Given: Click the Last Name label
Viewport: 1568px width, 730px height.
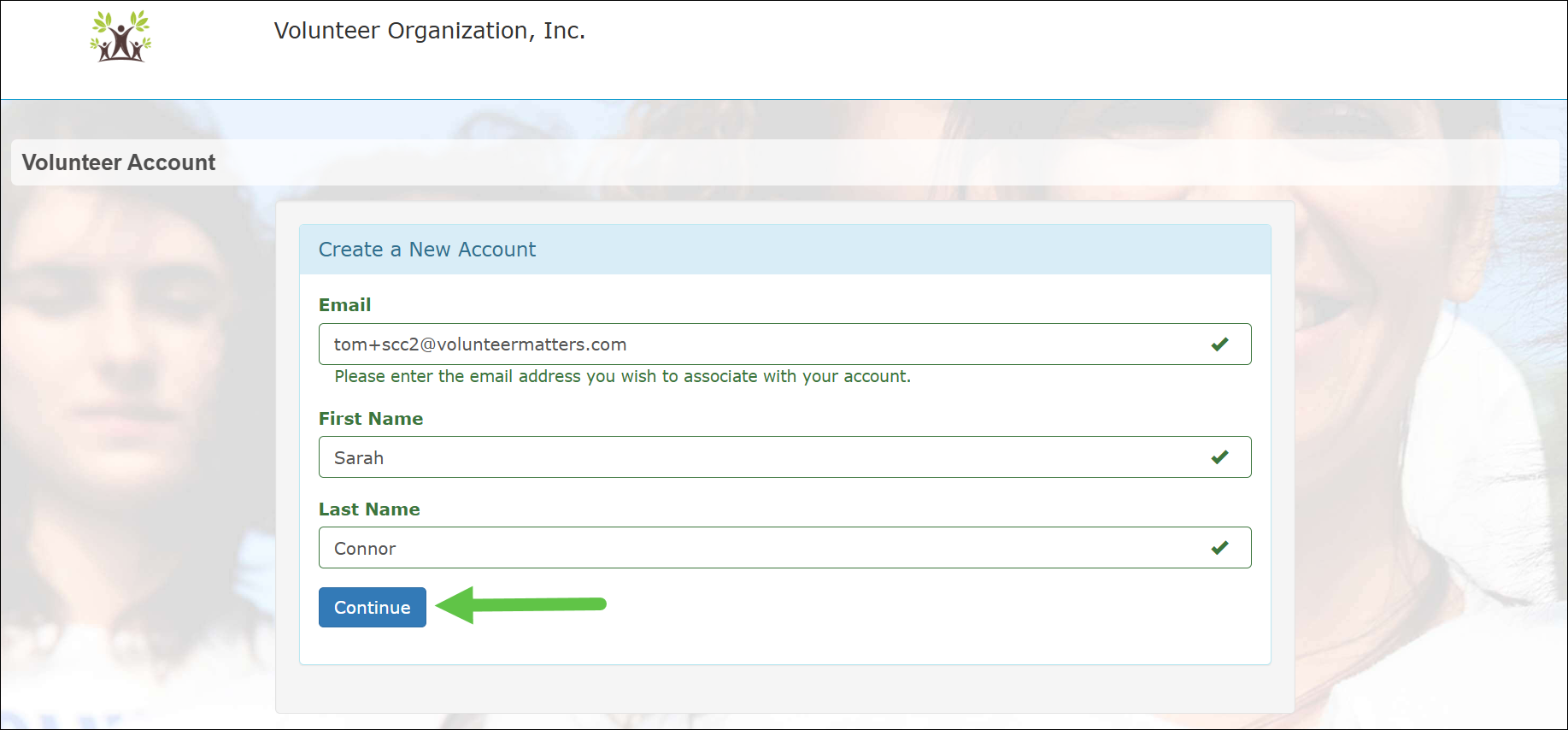Looking at the screenshot, I should coord(369,509).
